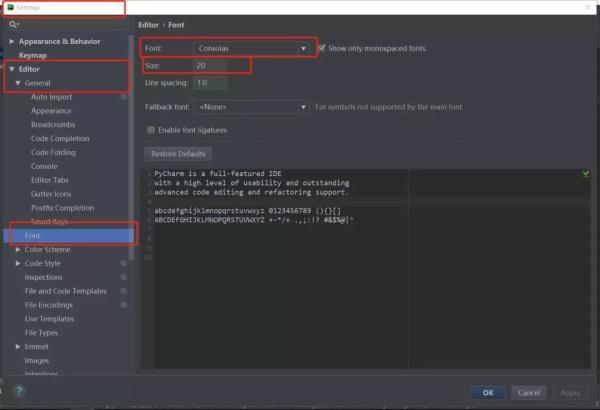This screenshot has width=600, height=410.
Task: Select Keymap in settings tree
Action: [x=33, y=56]
